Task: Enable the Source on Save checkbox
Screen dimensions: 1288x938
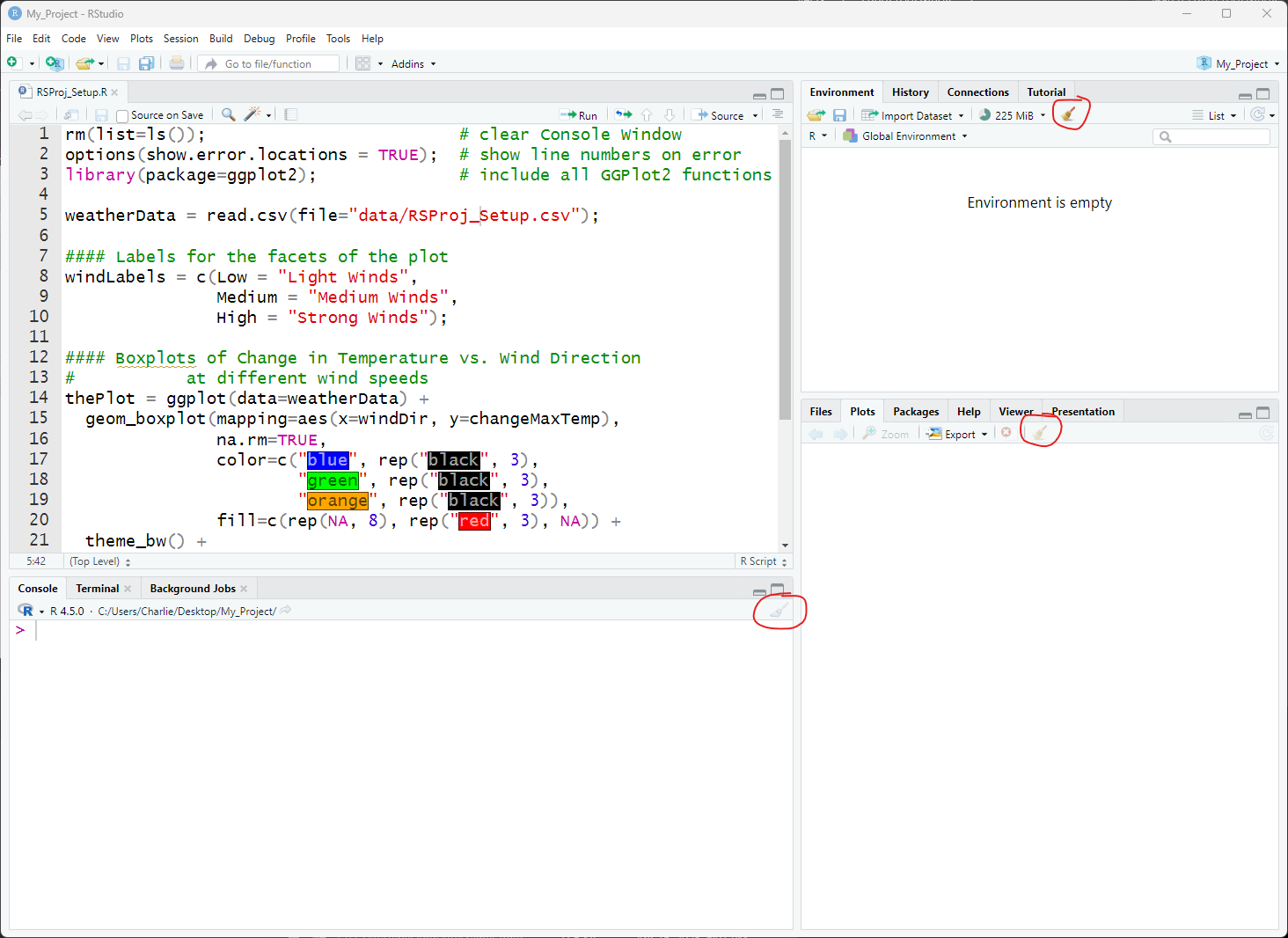Action: [122, 116]
